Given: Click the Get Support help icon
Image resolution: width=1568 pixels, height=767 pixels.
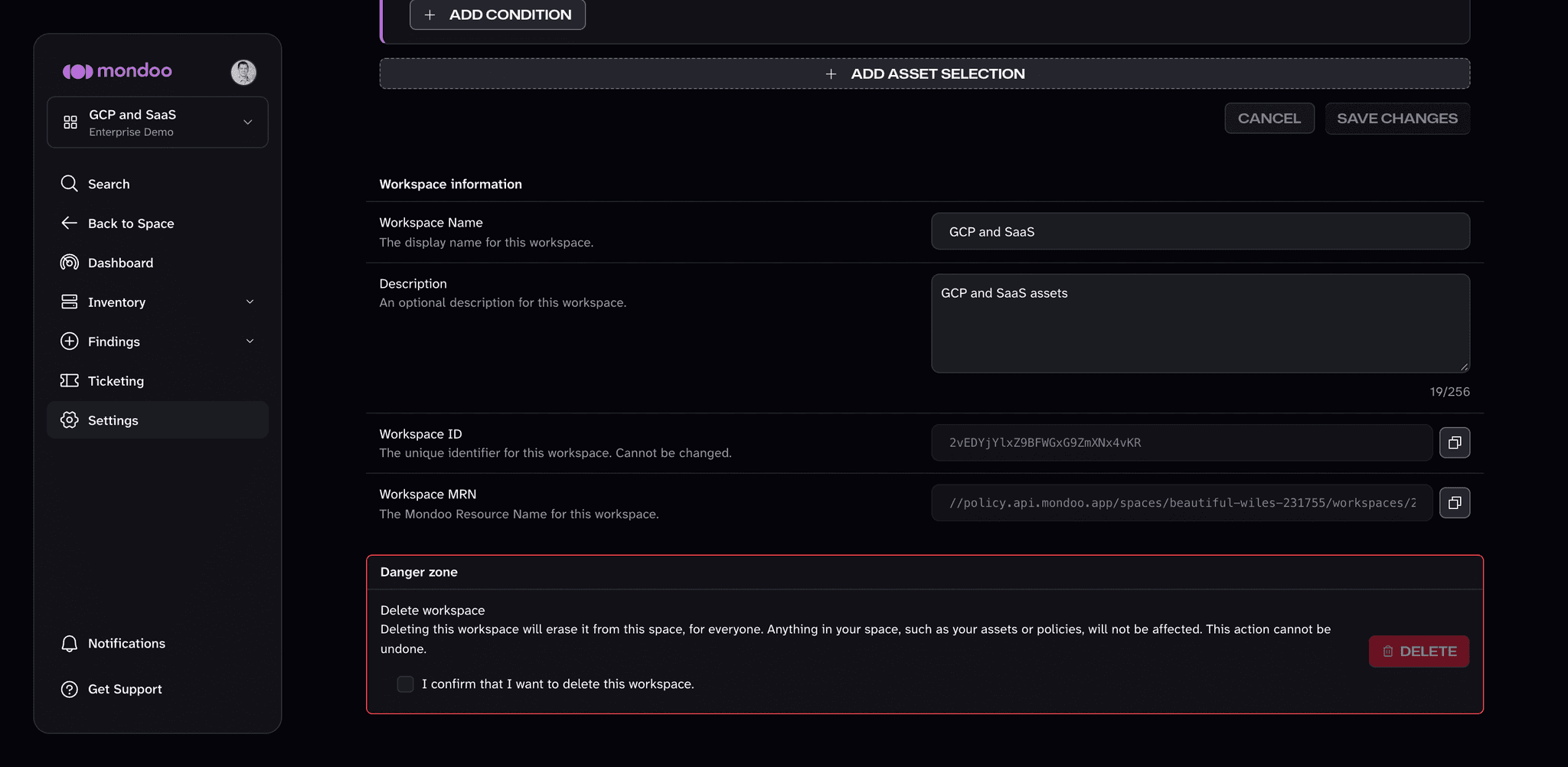Looking at the screenshot, I should pyautogui.click(x=70, y=689).
